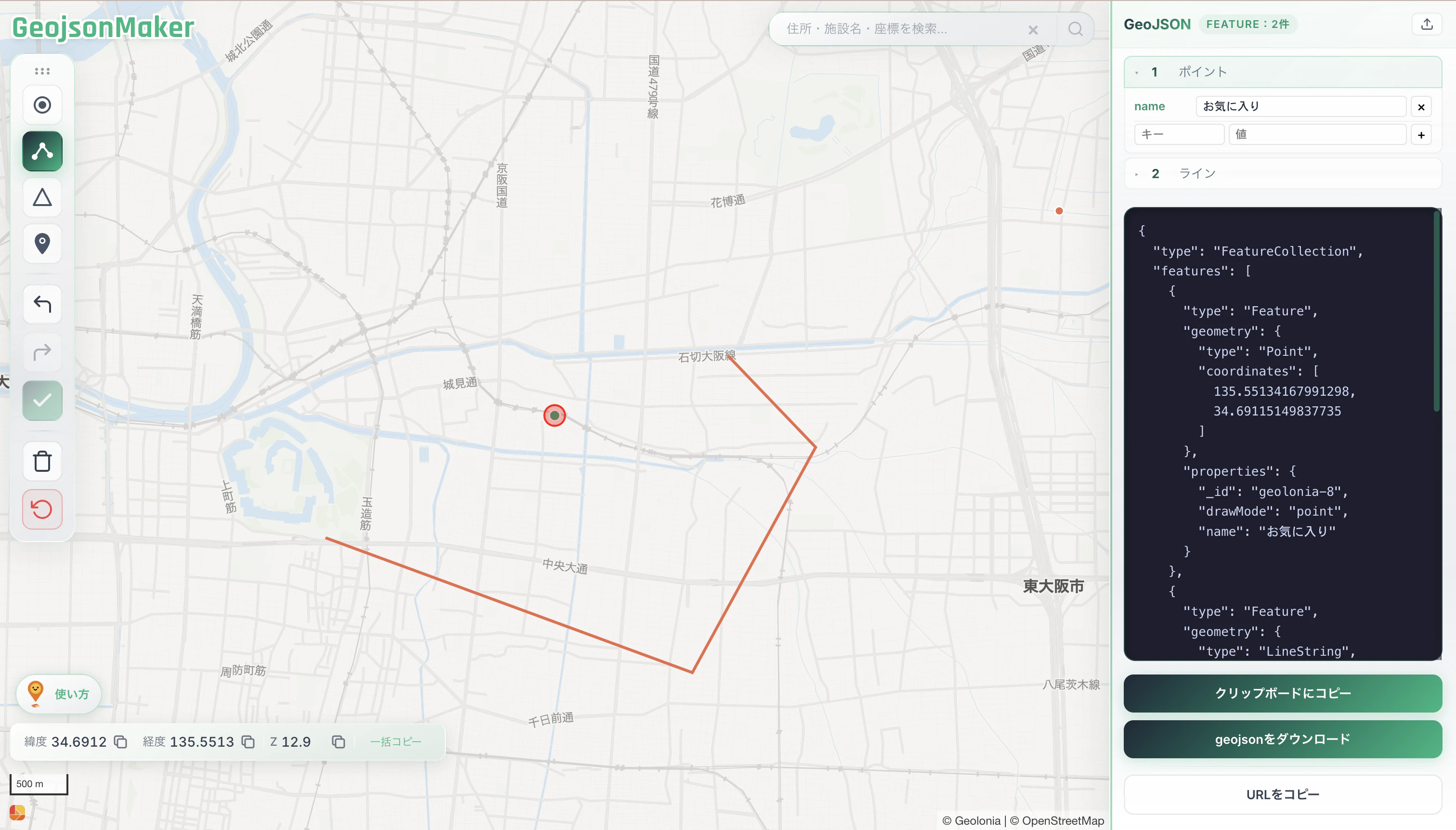Clear the search field with the X

(1033, 30)
